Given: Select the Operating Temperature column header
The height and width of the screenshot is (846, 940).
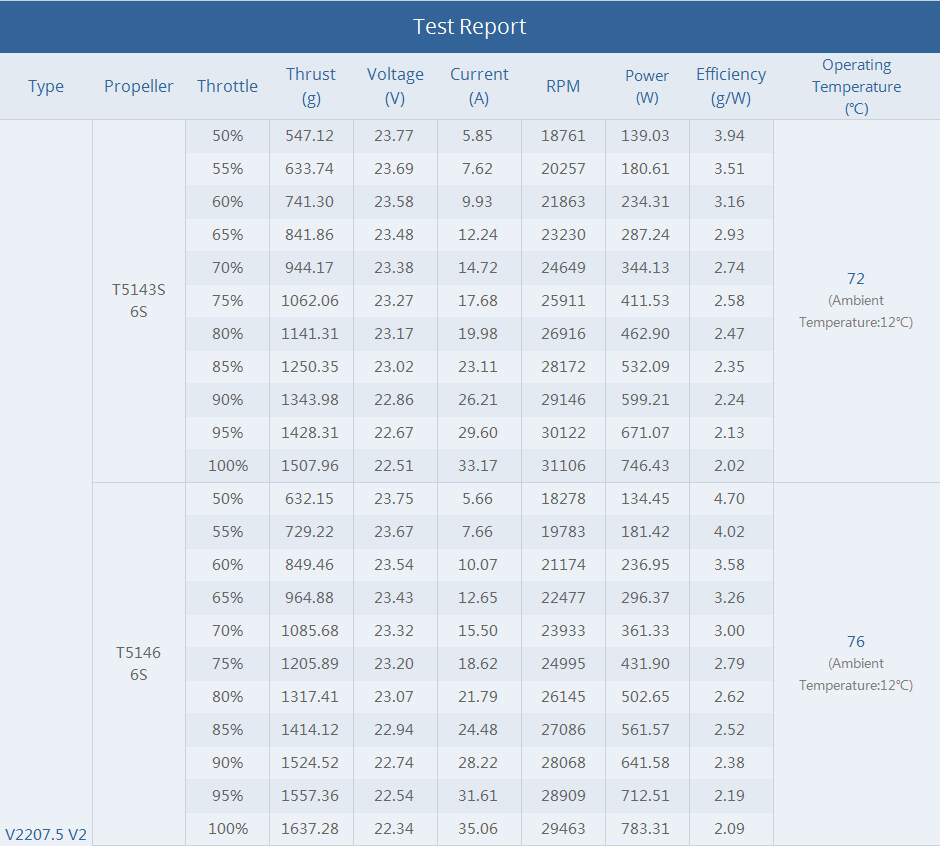Looking at the screenshot, I should (856, 86).
